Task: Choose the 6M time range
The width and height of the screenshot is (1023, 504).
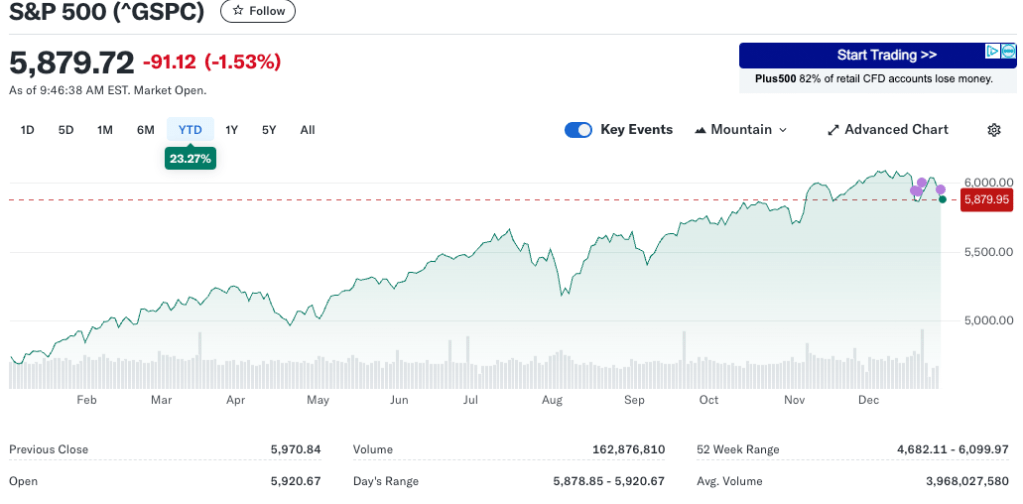Action: (x=146, y=130)
